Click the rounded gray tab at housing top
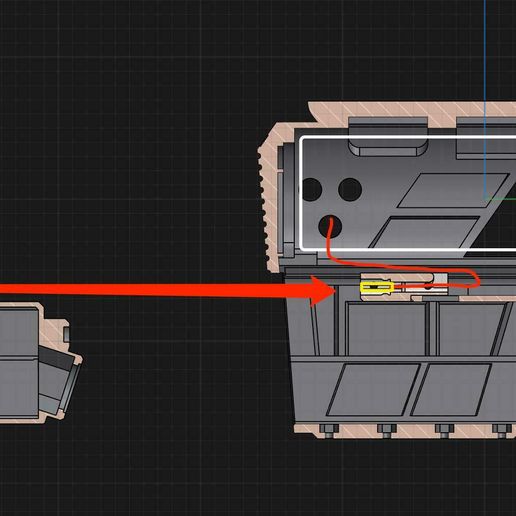This screenshot has height=516, width=516. pos(388,137)
